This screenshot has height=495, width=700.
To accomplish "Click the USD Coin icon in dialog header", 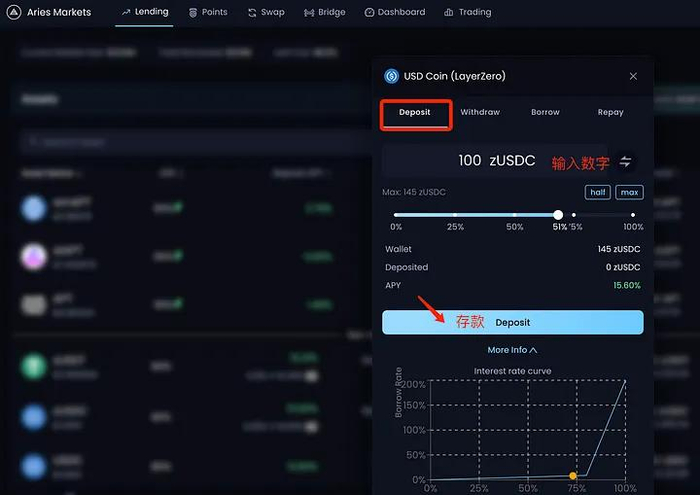I will pos(391,76).
